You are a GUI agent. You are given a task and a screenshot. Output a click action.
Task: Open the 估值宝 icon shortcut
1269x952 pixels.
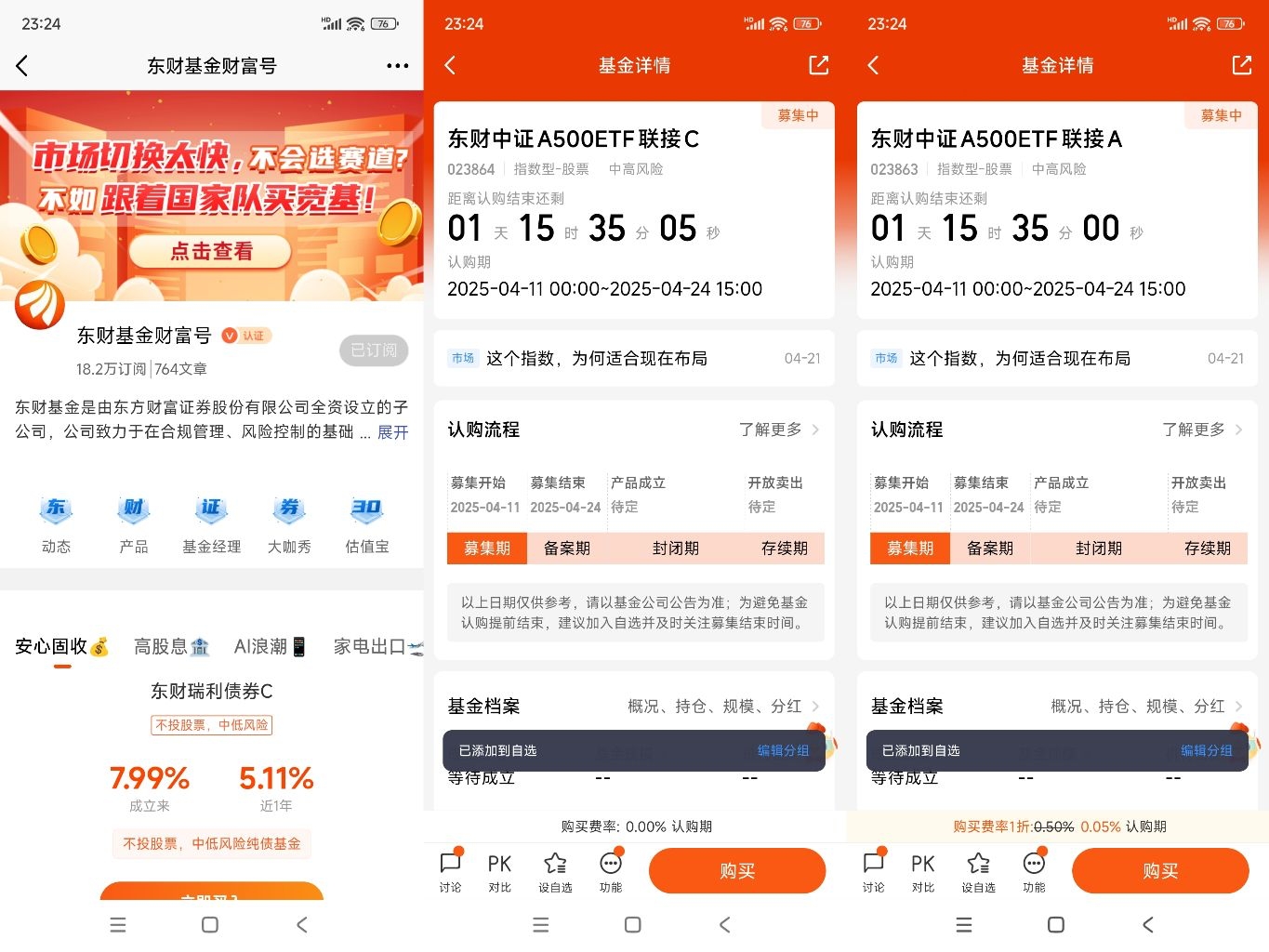[x=367, y=524]
